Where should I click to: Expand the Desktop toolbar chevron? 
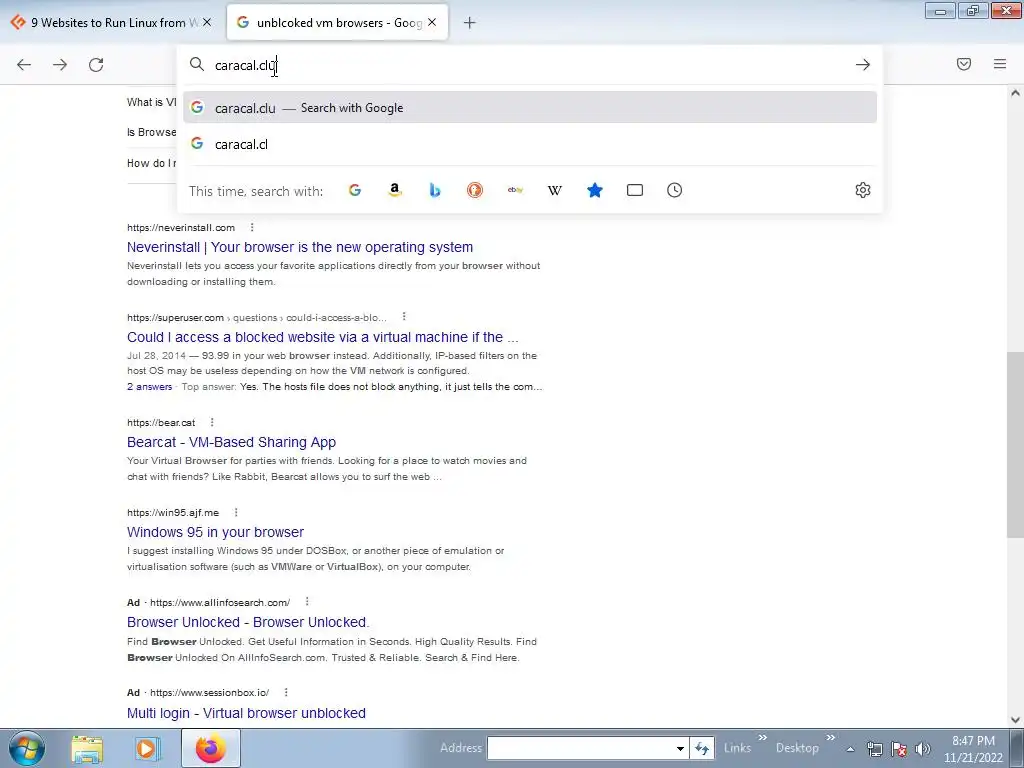(831, 738)
